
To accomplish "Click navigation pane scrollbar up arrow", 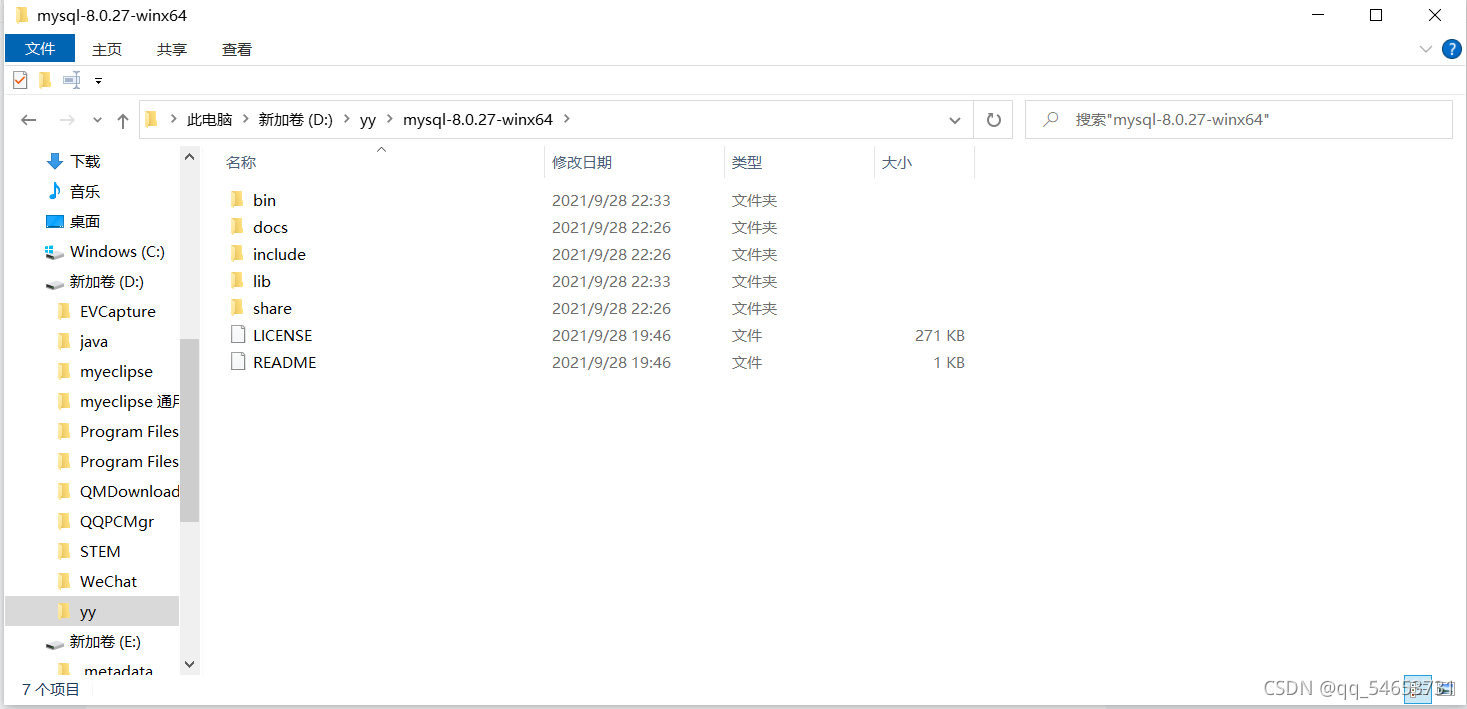I will (190, 156).
